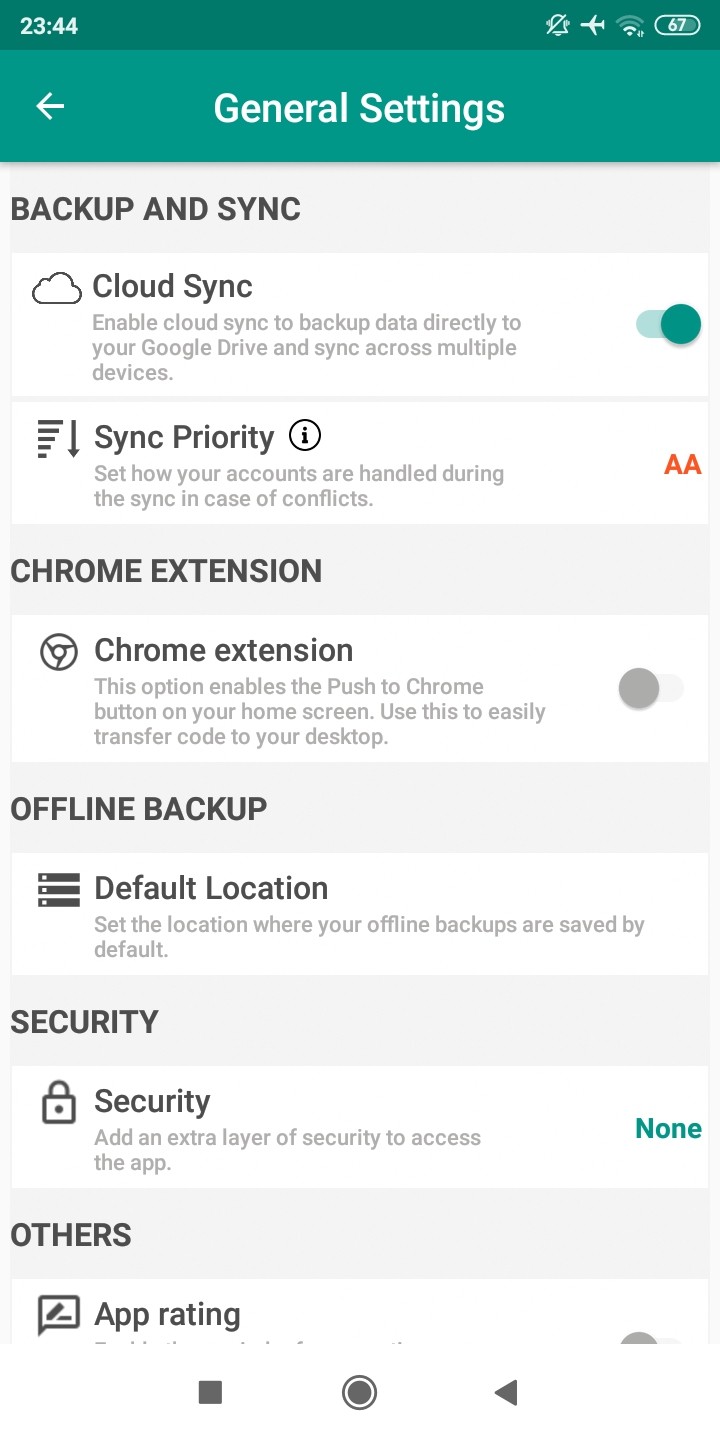Tap the Cloud Sync cloud icon
Screen dimensions: 720x1440
tap(57, 289)
